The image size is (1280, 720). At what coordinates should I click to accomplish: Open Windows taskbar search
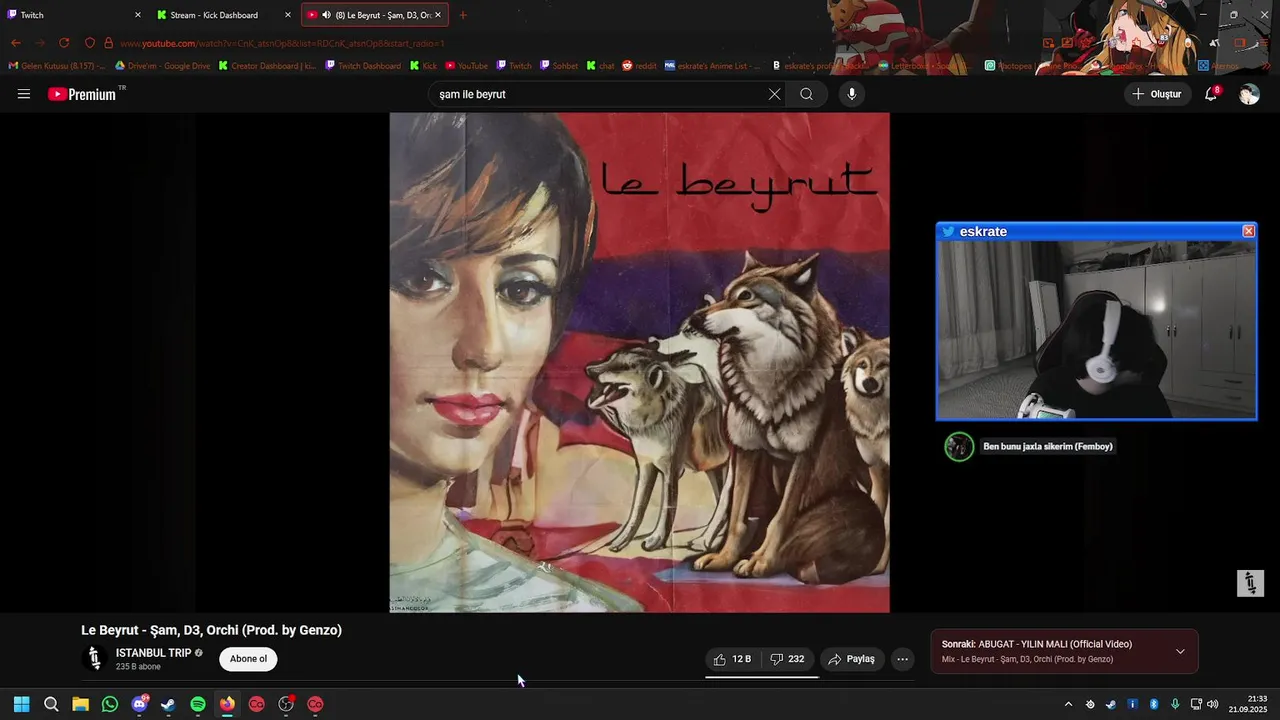click(51, 704)
